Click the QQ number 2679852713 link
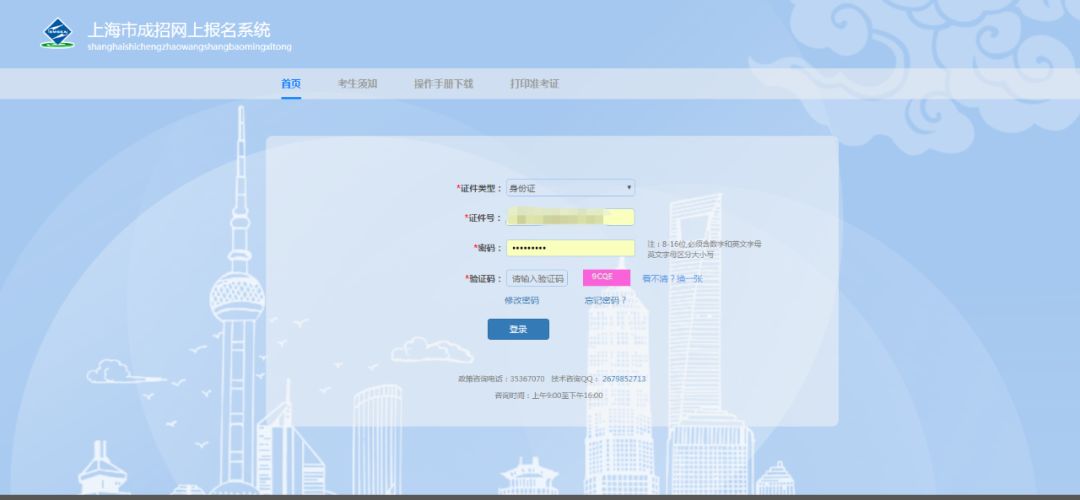The image size is (1080, 500). 624,379
